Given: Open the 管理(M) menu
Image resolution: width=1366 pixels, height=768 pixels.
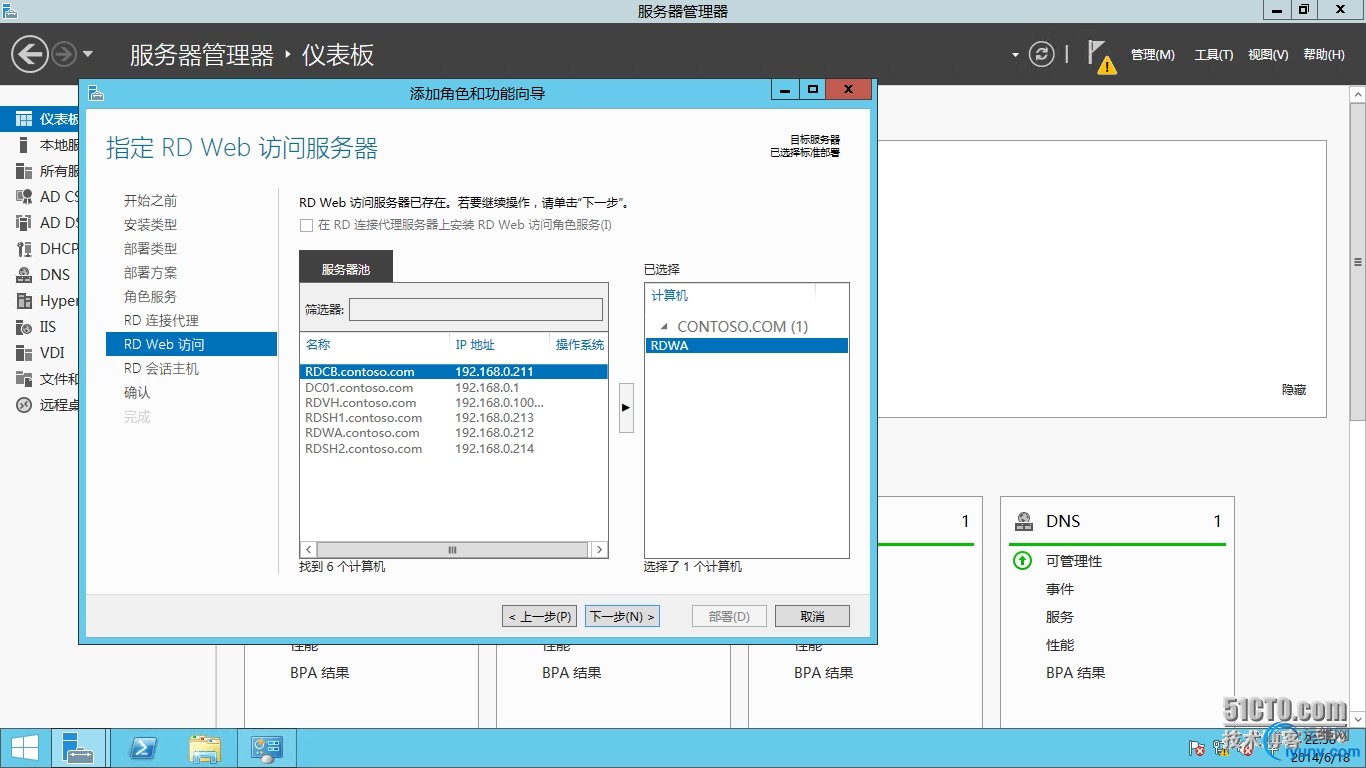Looking at the screenshot, I should pyautogui.click(x=1153, y=55).
